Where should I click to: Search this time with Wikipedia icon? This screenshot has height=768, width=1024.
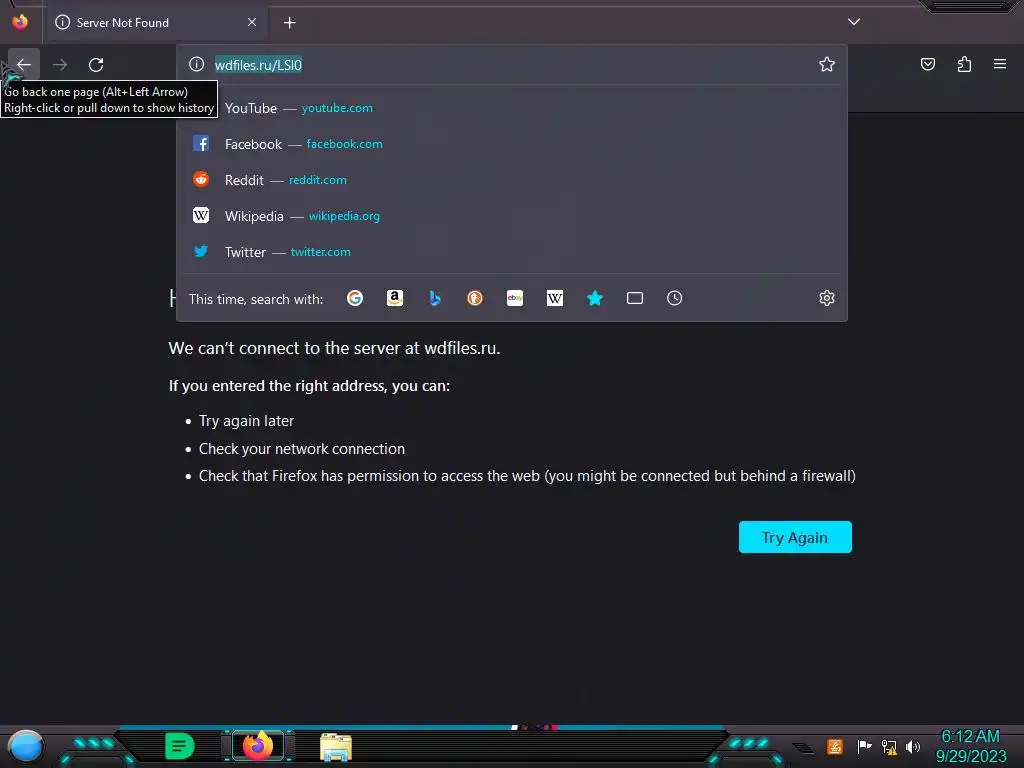(x=554, y=298)
